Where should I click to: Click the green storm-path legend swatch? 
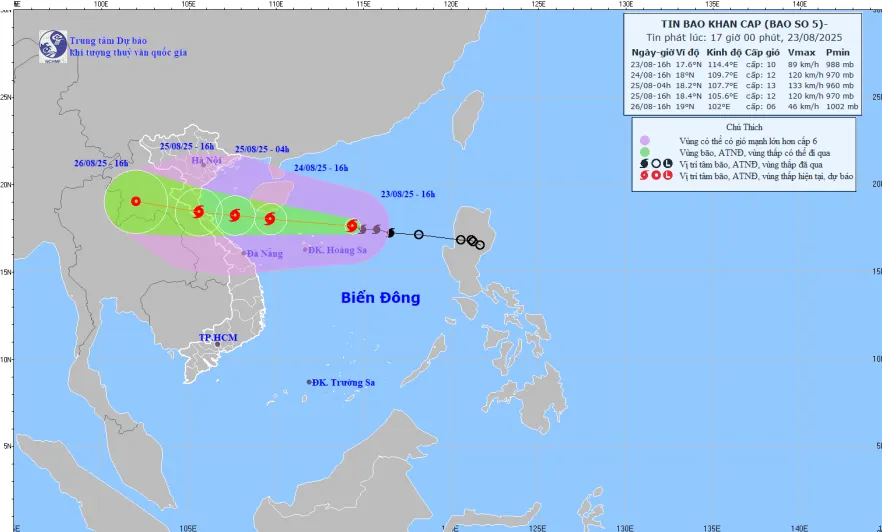click(645, 152)
